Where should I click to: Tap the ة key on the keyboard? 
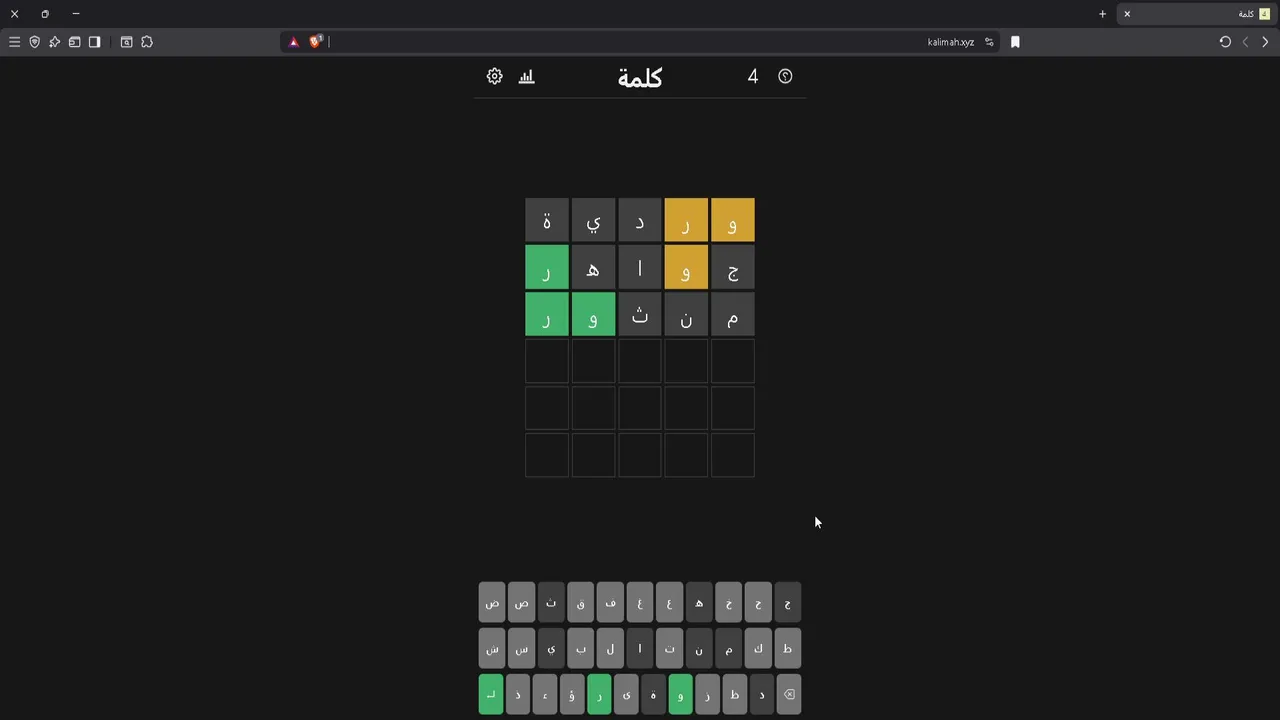[653, 694]
